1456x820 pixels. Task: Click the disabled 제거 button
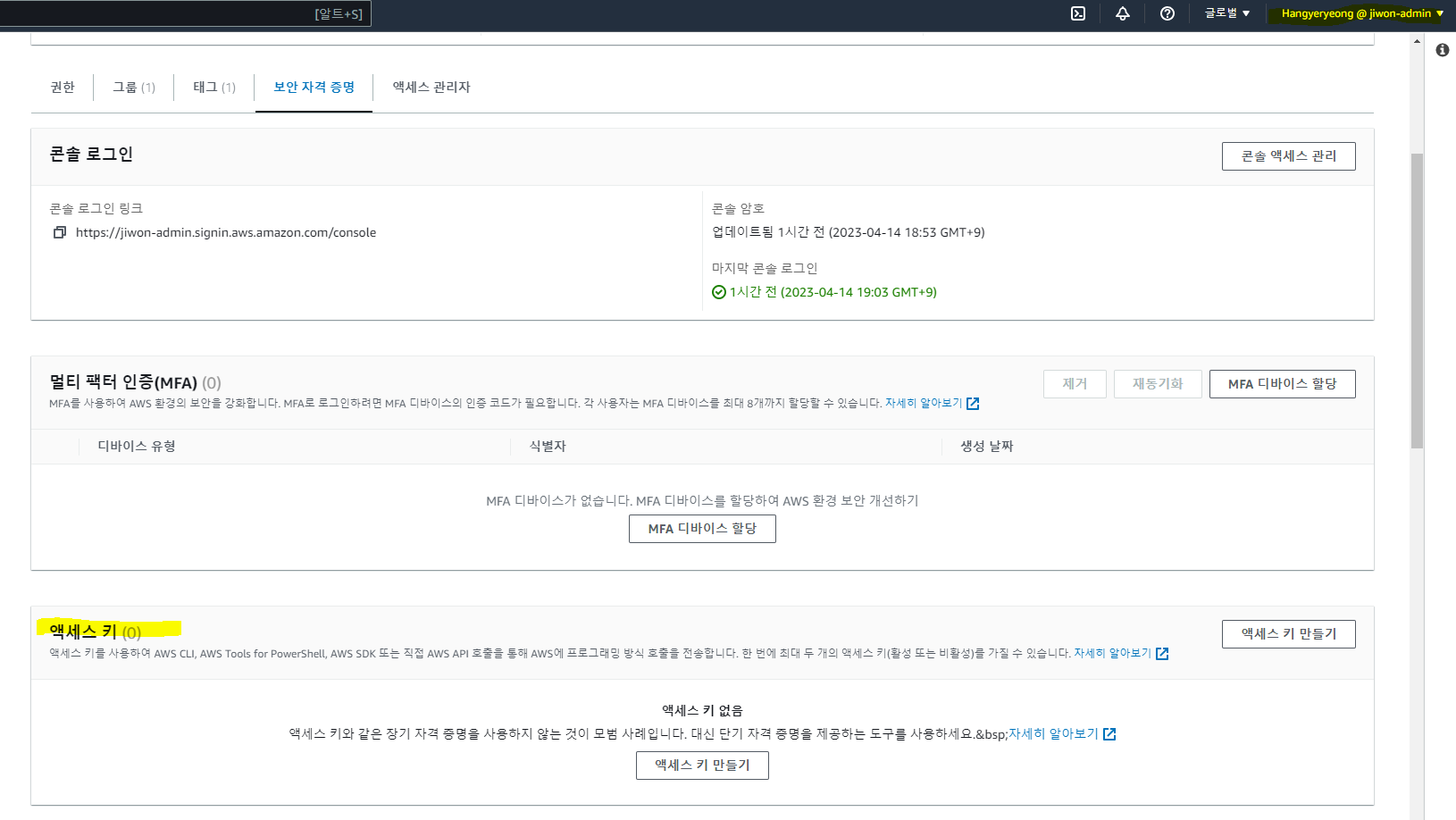click(1075, 384)
